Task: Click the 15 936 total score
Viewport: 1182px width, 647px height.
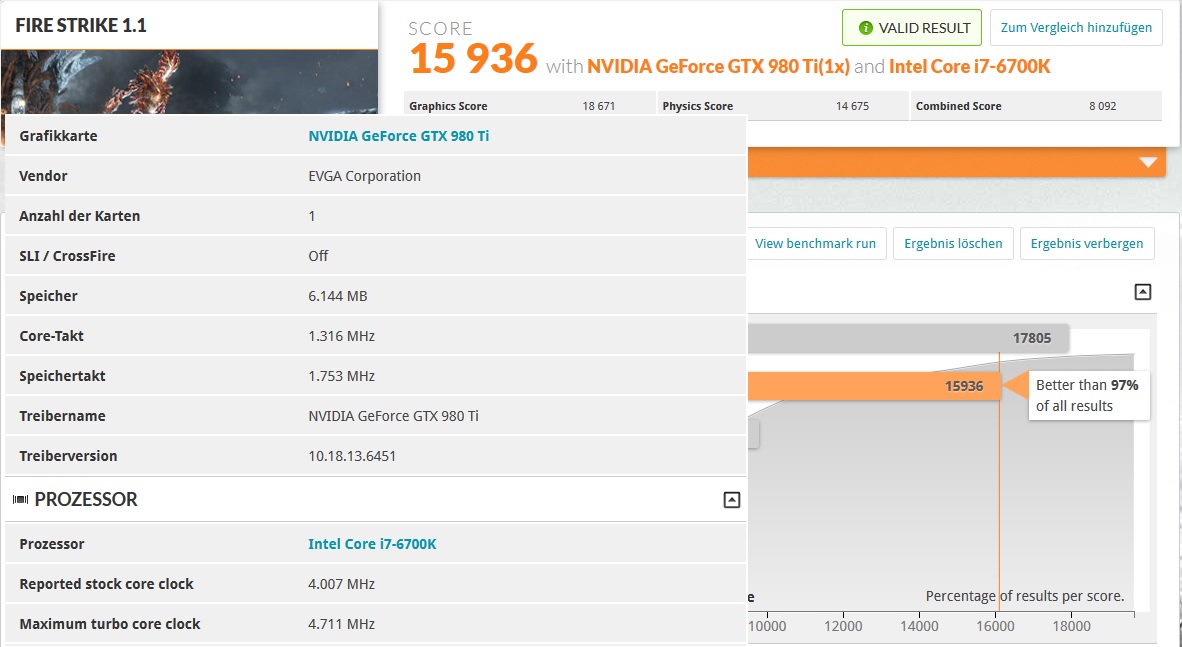Action: (x=473, y=58)
